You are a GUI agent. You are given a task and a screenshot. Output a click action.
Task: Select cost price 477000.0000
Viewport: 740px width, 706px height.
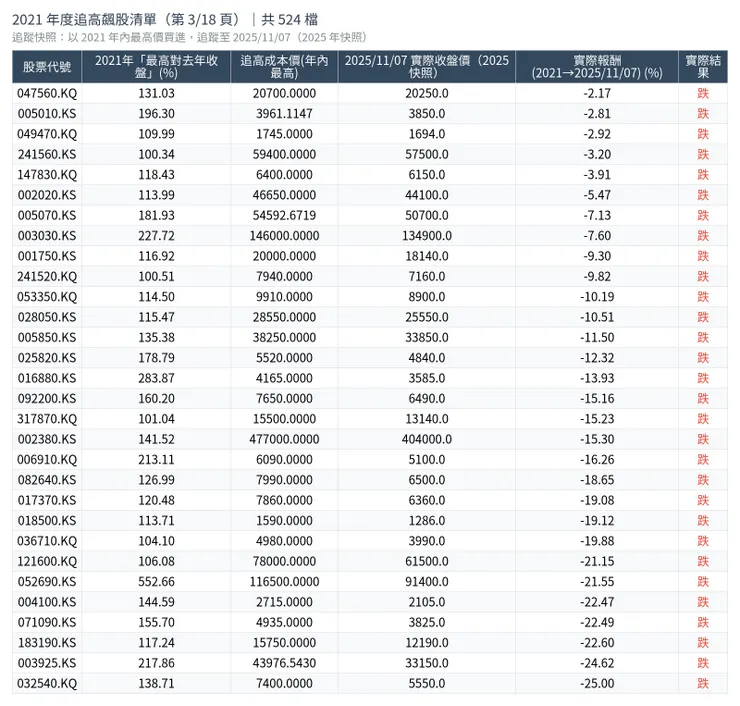284,439
